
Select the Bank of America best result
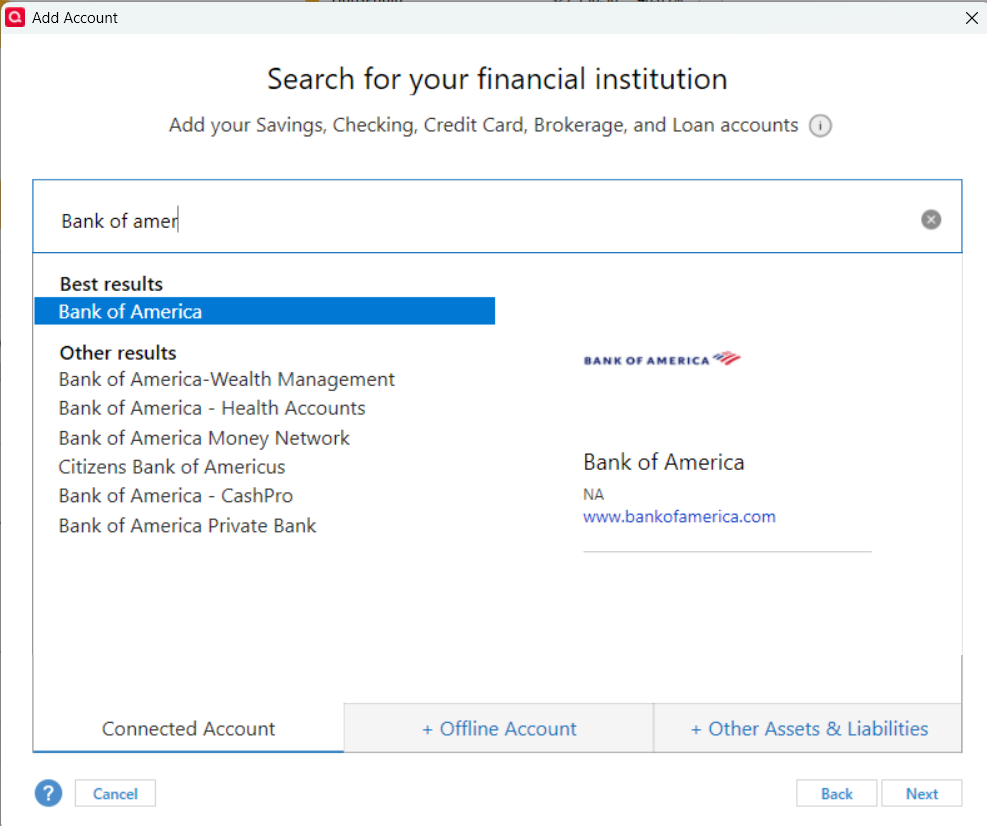[264, 311]
